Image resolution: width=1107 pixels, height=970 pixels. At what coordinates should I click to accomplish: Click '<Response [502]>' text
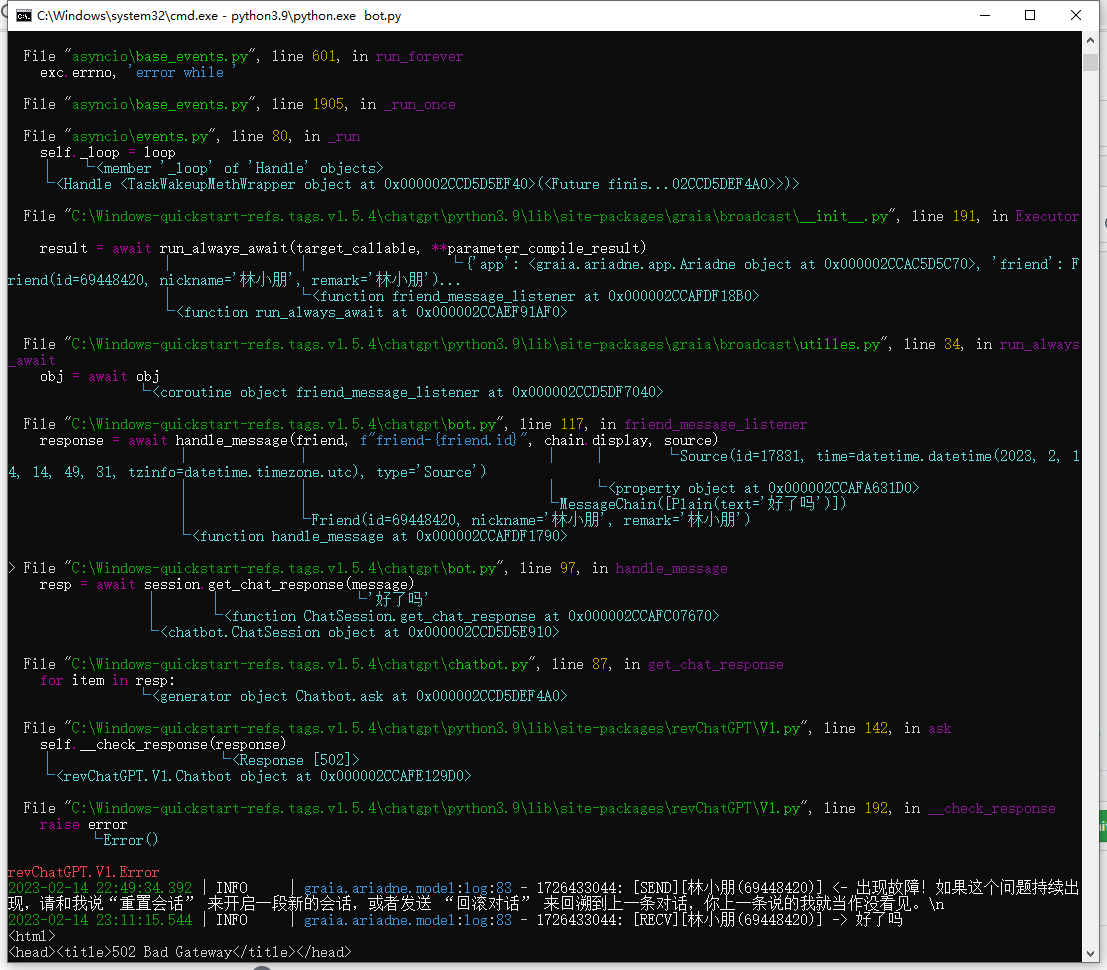(x=295, y=760)
